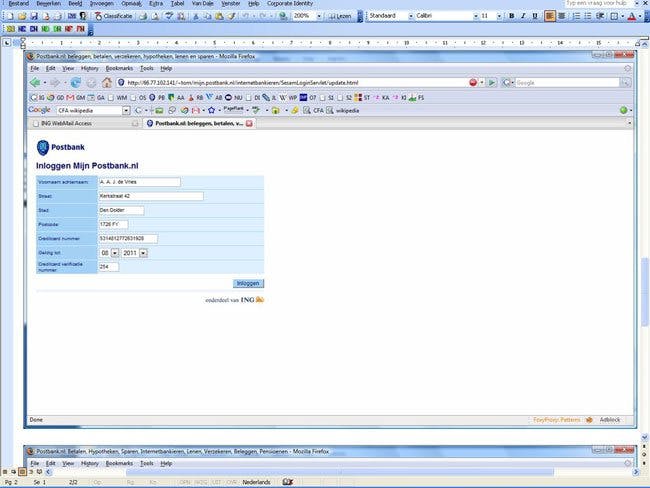650x488 pixels.
Task: Open History menu in upper Firefox window
Action: [x=90, y=68]
